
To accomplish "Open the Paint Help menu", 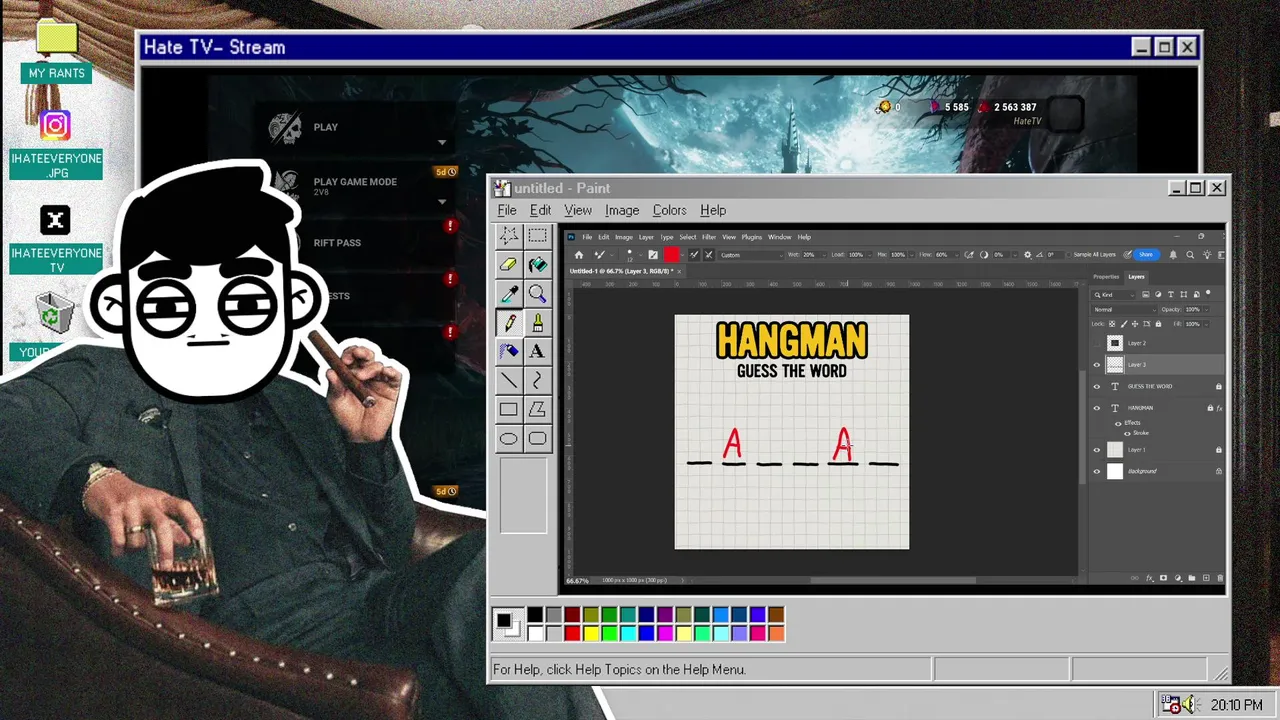I will pos(713,210).
